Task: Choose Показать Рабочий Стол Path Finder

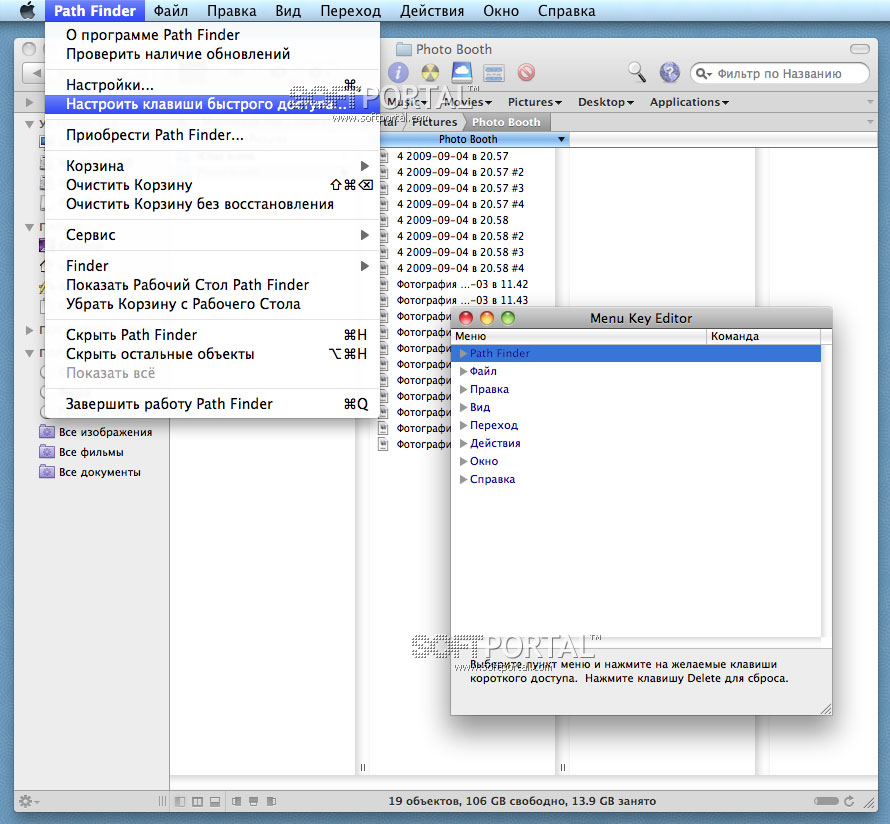Action: [212, 285]
